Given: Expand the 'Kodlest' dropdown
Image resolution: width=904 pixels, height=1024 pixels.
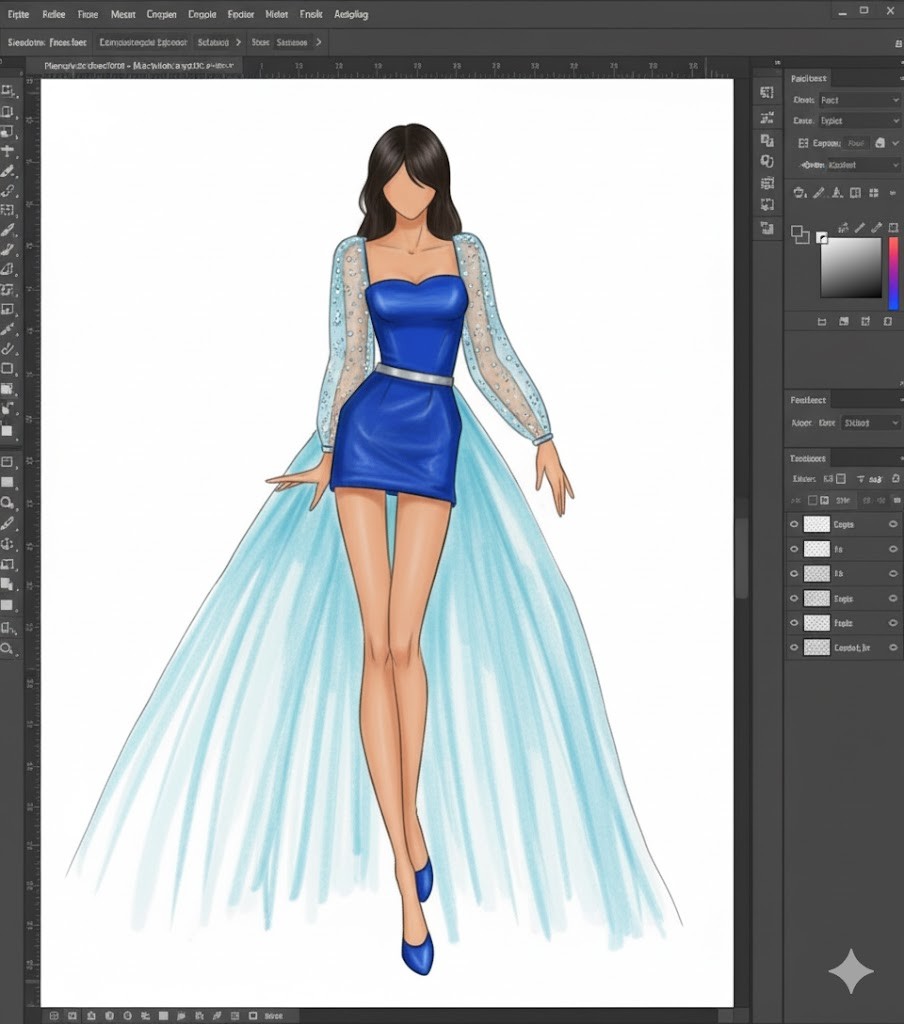Looking at the screenshot, I should click(862, 165).
